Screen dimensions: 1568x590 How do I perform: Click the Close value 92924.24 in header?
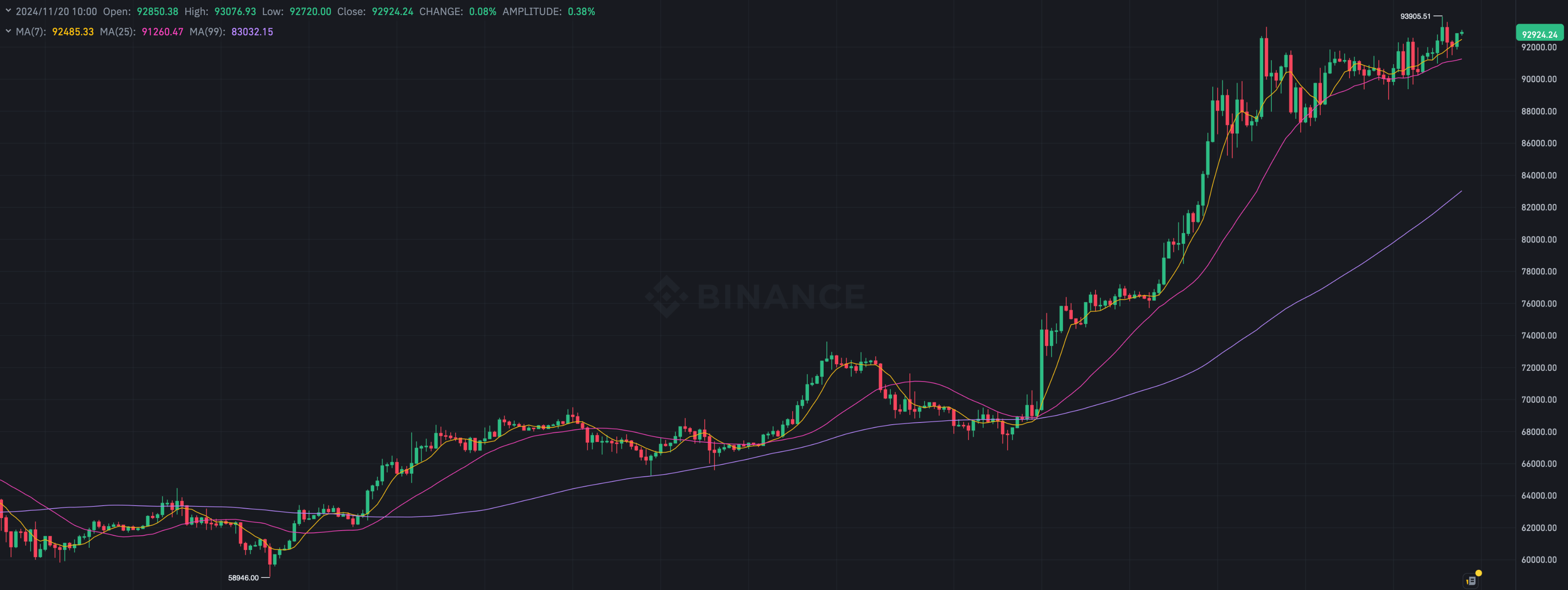pyautogui.click(x=393, y=12)
